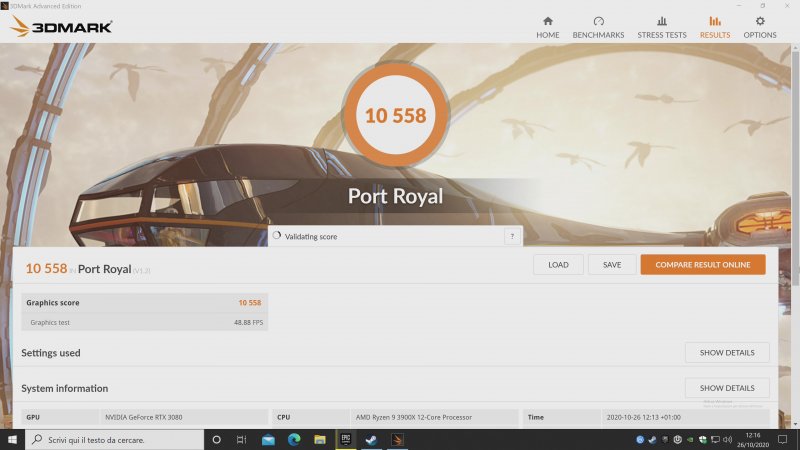Click the Settings used heading

[51, 353]
